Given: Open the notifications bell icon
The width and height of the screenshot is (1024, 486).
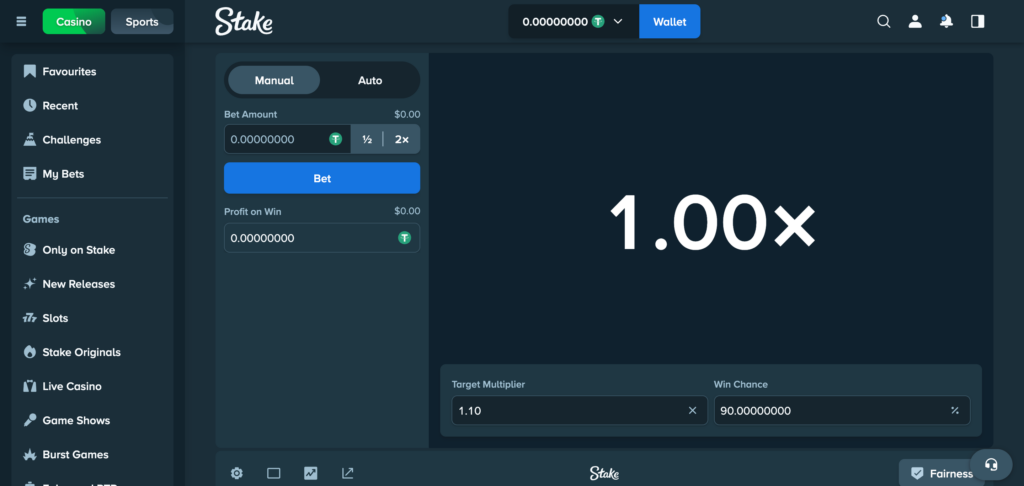Looking at the screenshot, I should pos(946,21).
